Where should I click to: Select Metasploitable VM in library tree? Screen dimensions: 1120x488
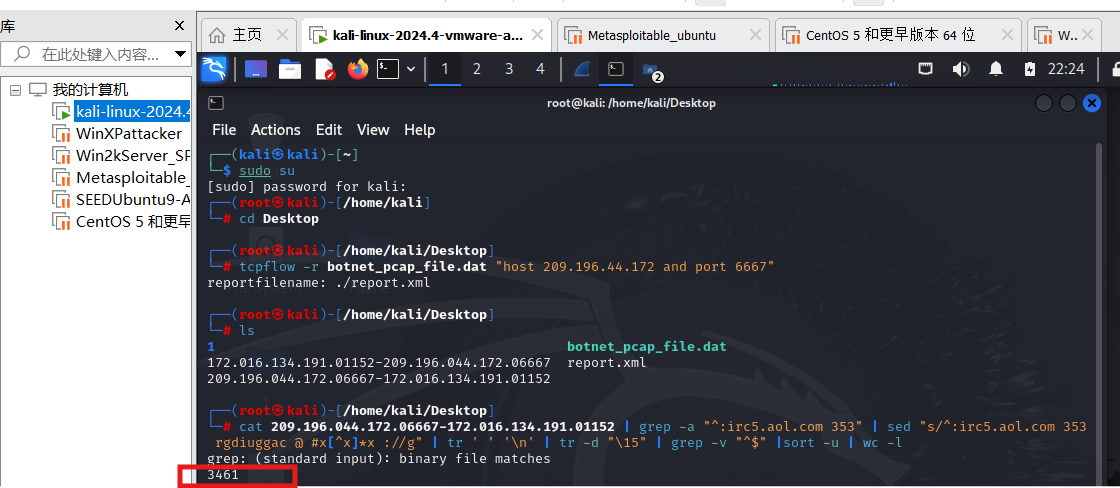click(x=133, y=177)
